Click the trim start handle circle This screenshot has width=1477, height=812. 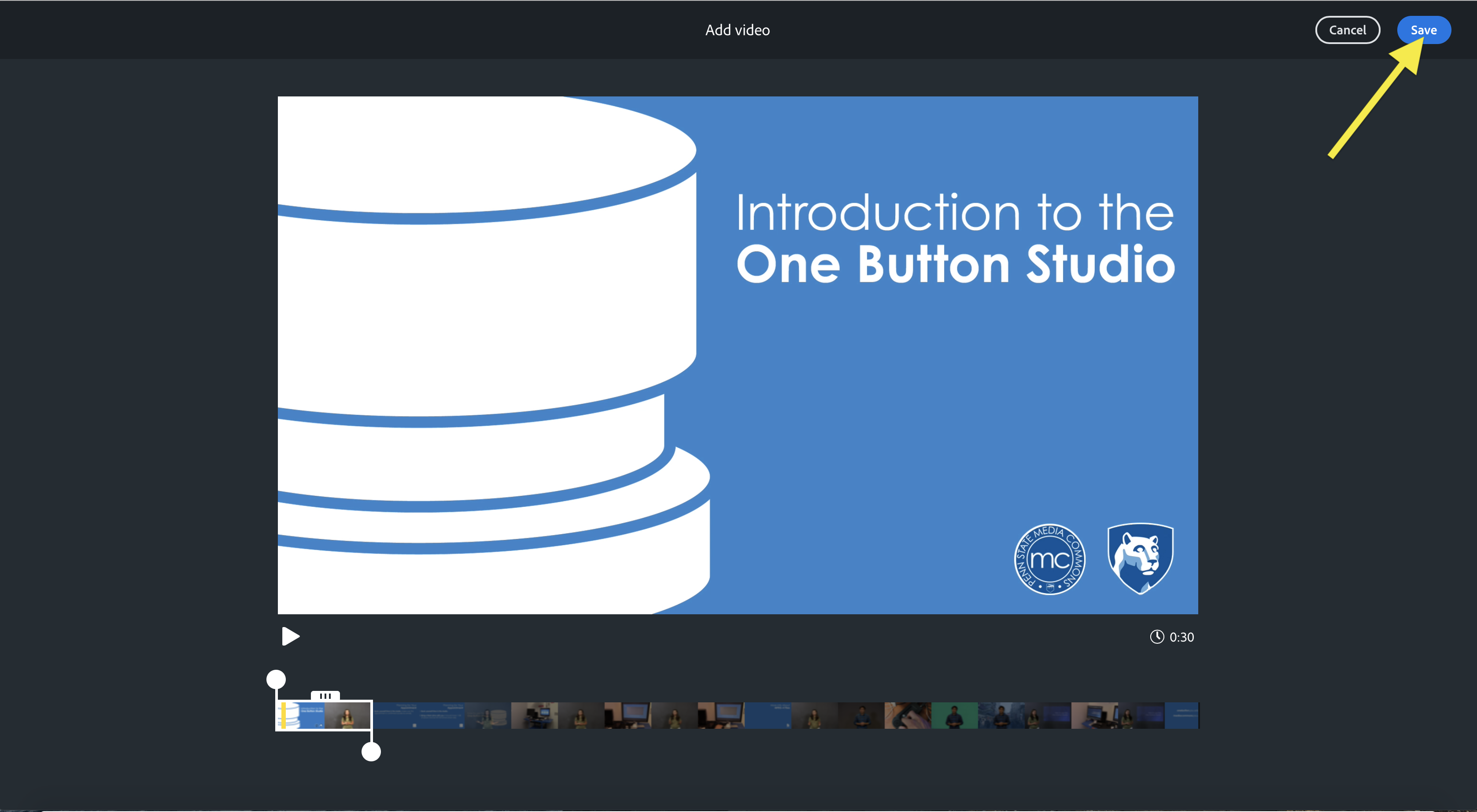(x=277, y=679)
